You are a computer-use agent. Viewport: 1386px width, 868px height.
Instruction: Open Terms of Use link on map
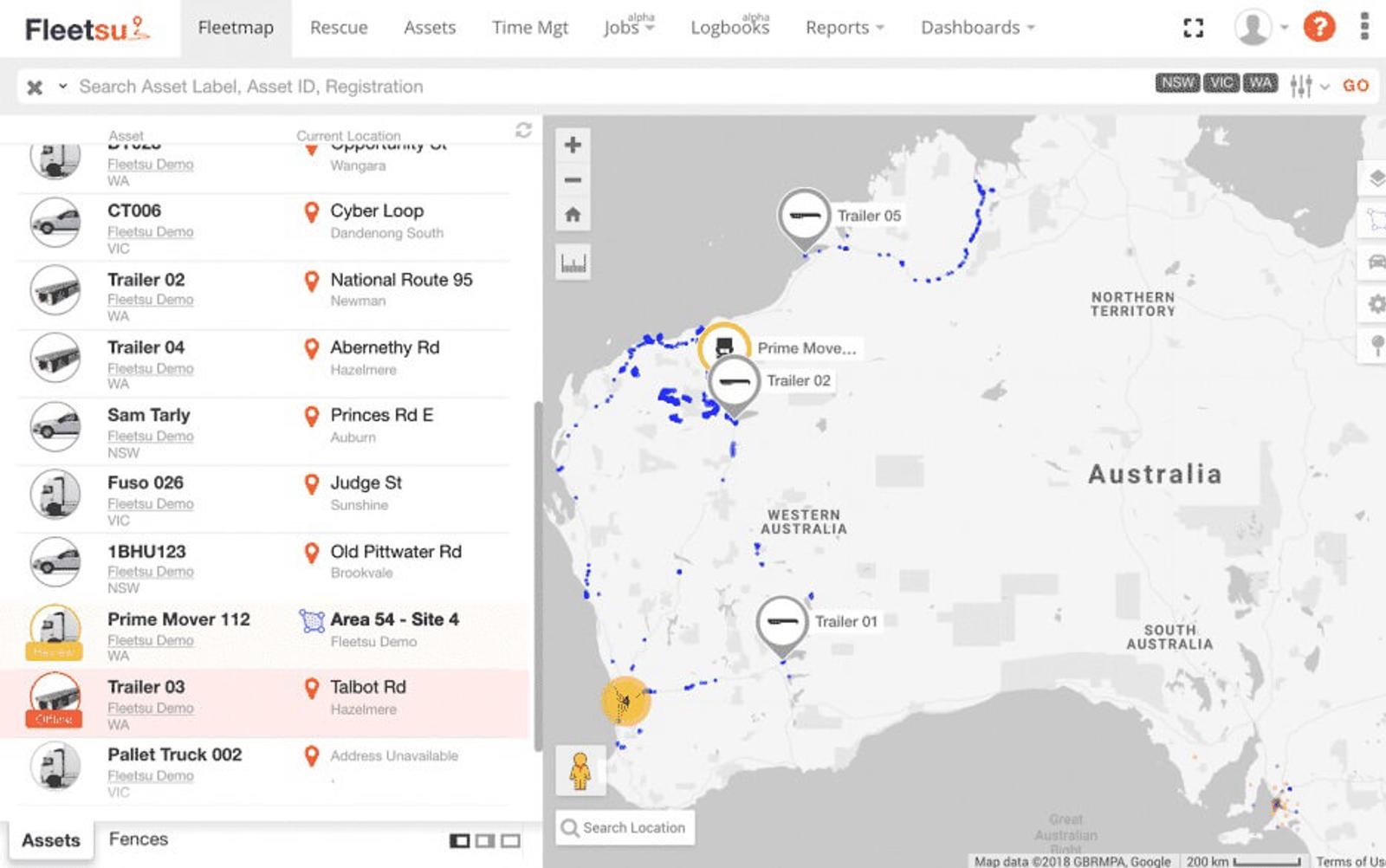click(1350, 861)
